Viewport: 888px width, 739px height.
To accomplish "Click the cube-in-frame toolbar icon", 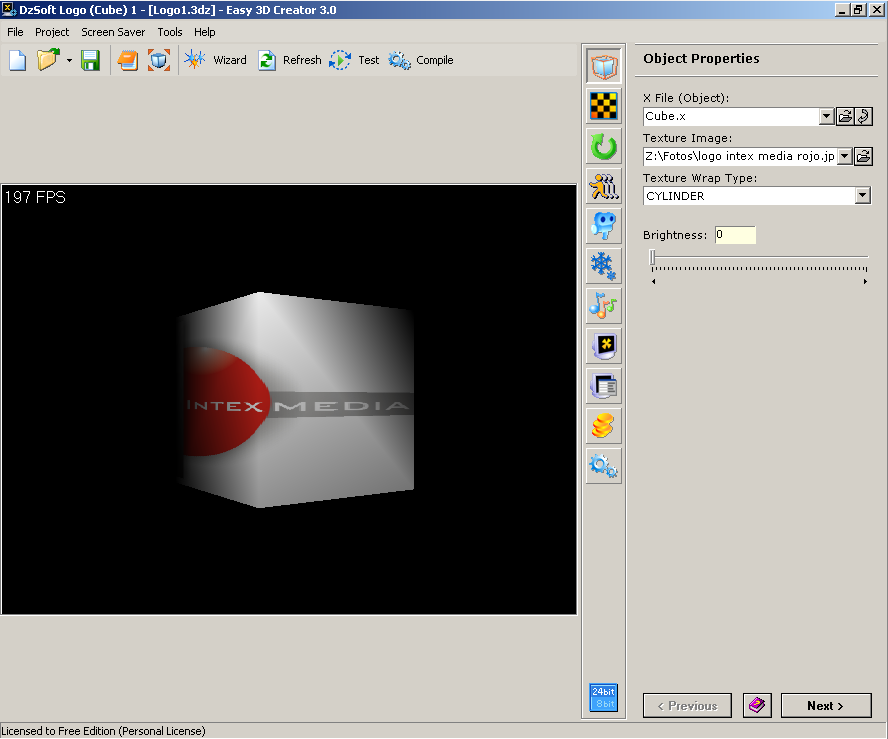I will click(x=159, y=60).
